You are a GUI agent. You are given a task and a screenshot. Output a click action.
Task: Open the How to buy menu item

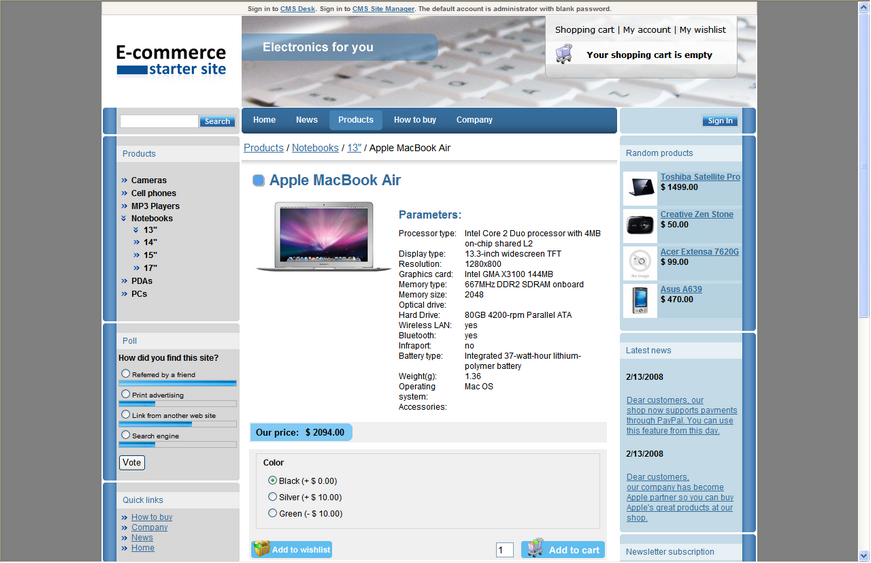click(415, 120)
